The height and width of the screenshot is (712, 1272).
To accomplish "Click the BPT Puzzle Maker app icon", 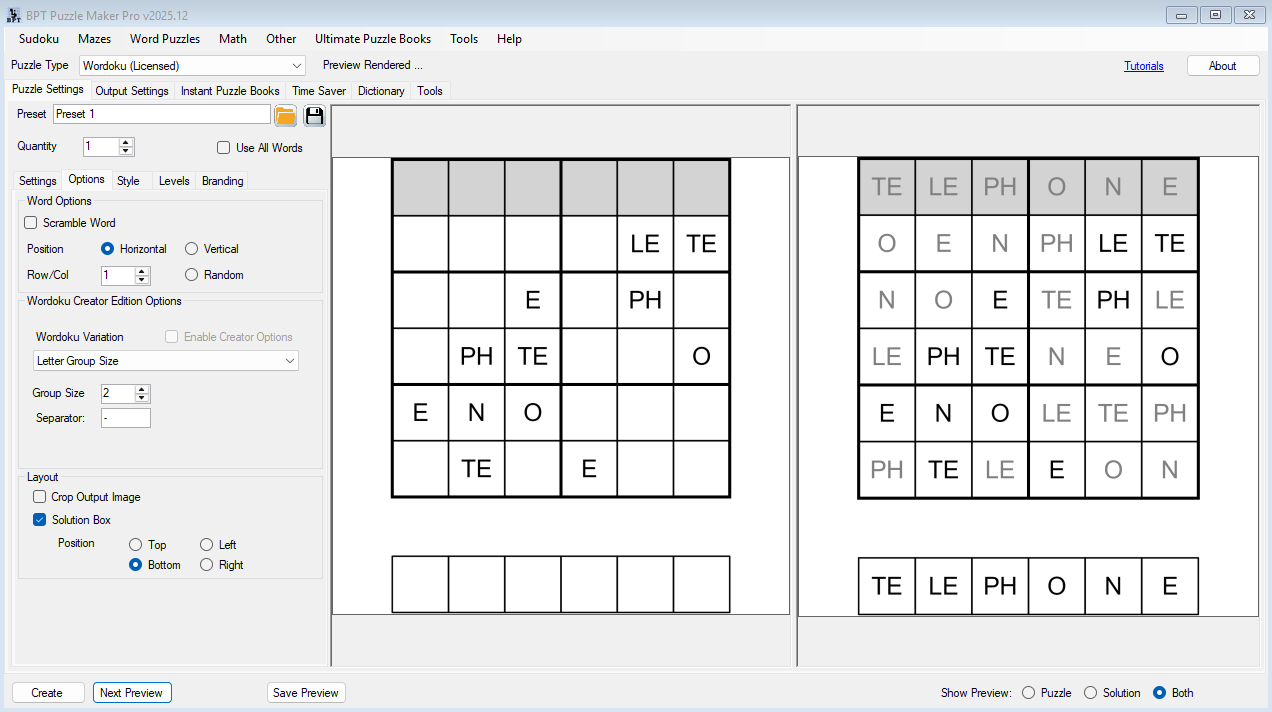I will pos(14,15).
